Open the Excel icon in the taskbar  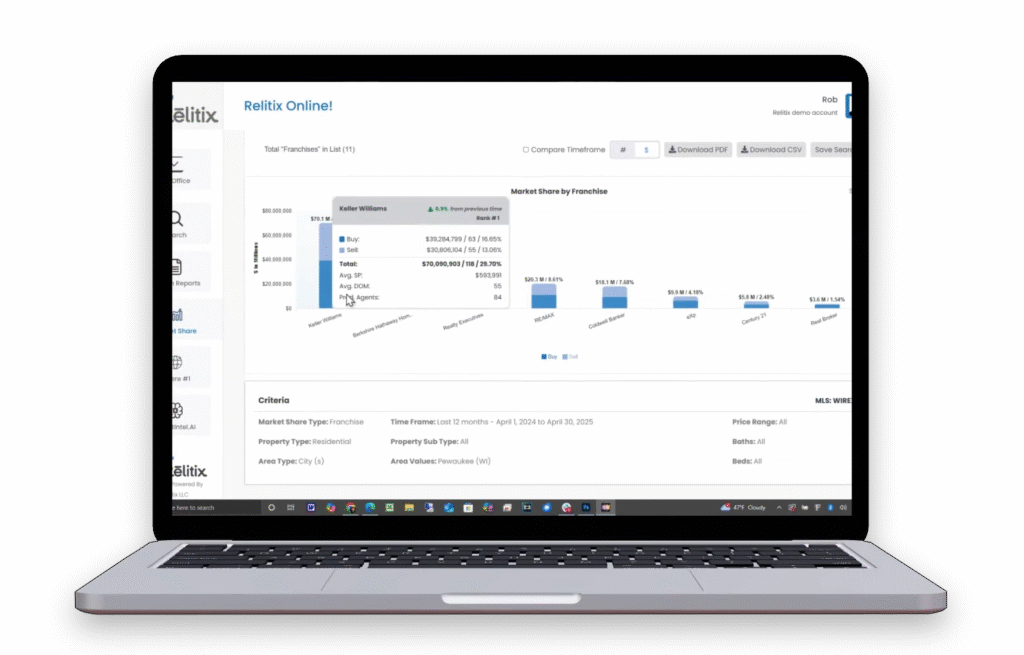point(389,507)
